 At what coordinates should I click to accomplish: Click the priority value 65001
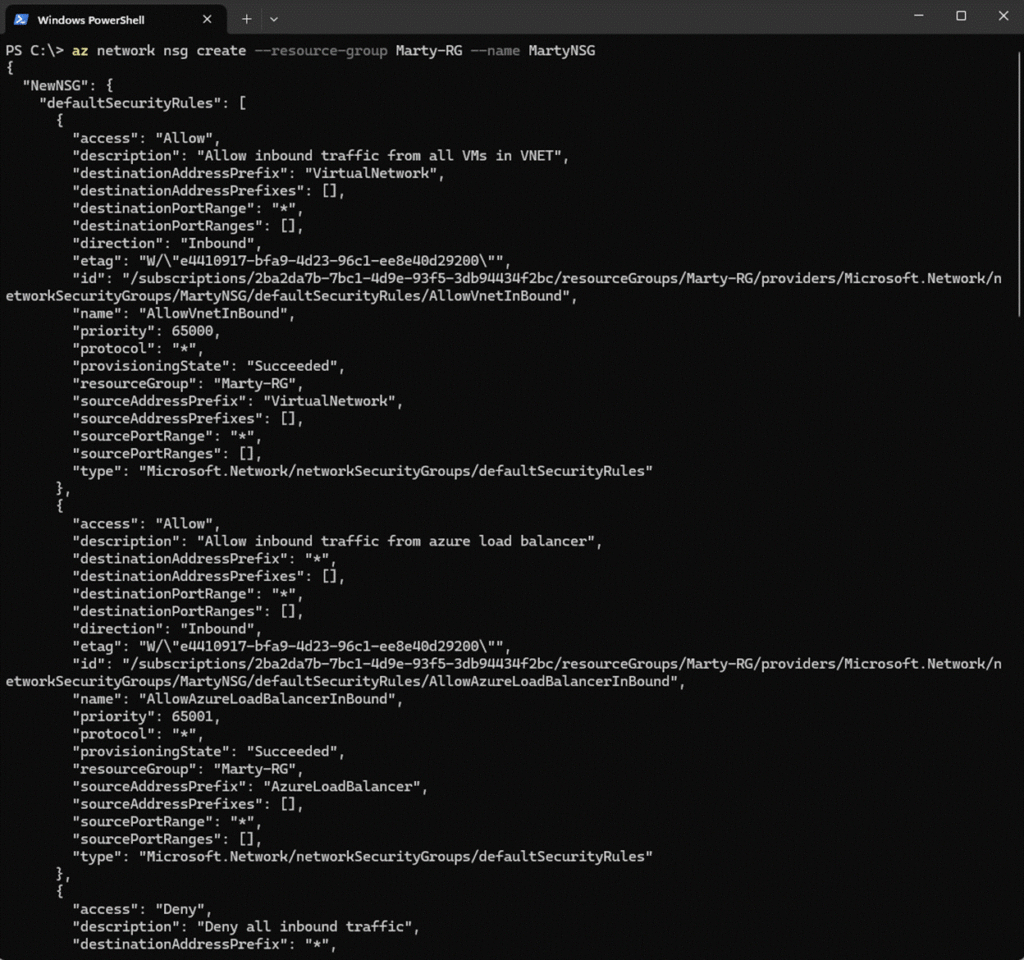click(185, 716)
